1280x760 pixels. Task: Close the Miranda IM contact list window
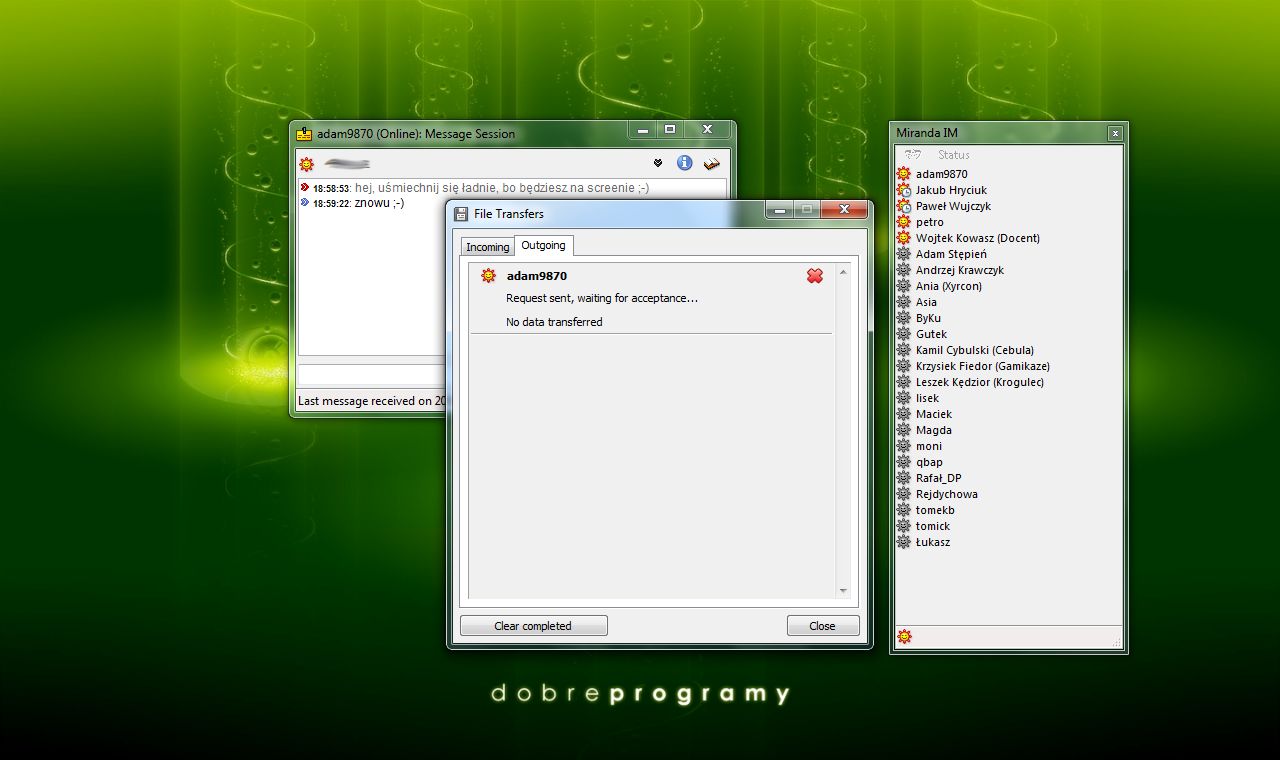(x=1115, y=133)
